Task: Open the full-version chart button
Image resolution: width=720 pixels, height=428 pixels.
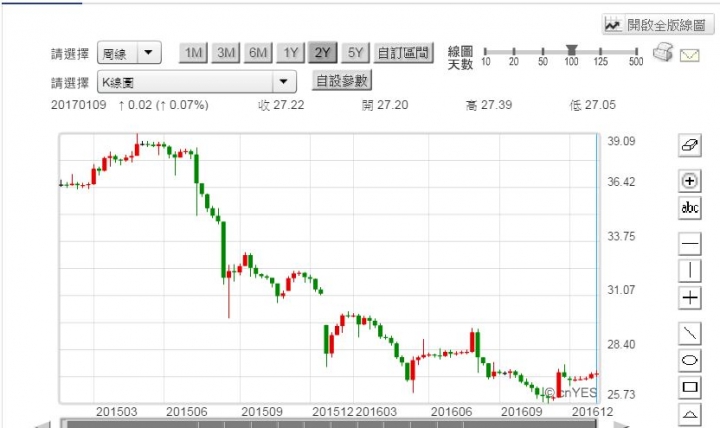Action: coord(658,24)
